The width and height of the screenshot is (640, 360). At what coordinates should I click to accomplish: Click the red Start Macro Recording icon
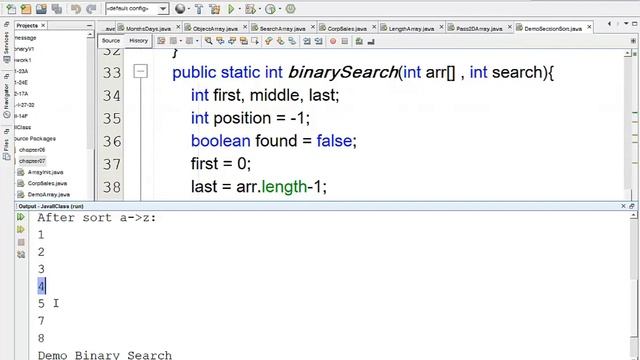(333, 41)
